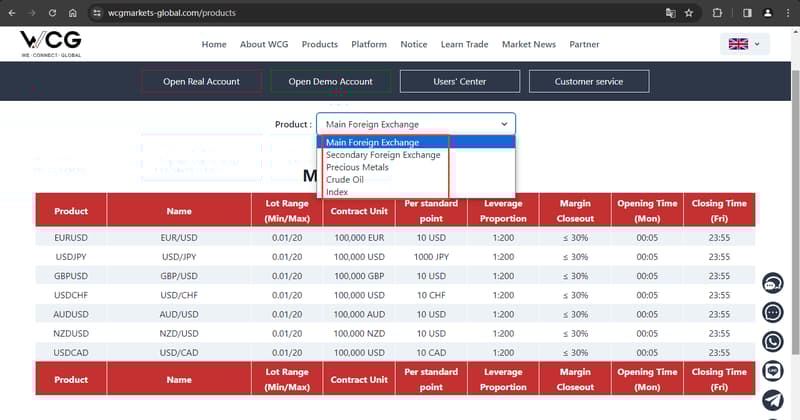Open the LINE messenger icon
Viewport: 800px width, 420px height.
pyautogui.click(x=772, y=371)
